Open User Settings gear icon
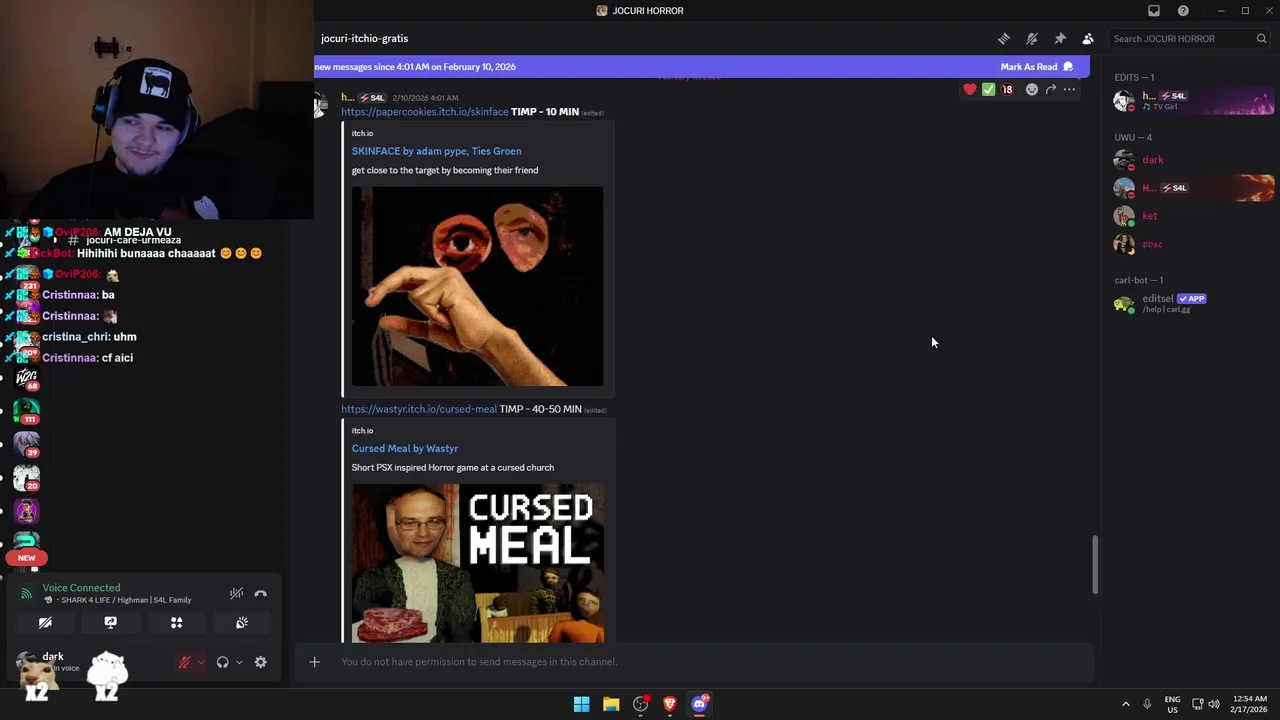 pos(261,662)
